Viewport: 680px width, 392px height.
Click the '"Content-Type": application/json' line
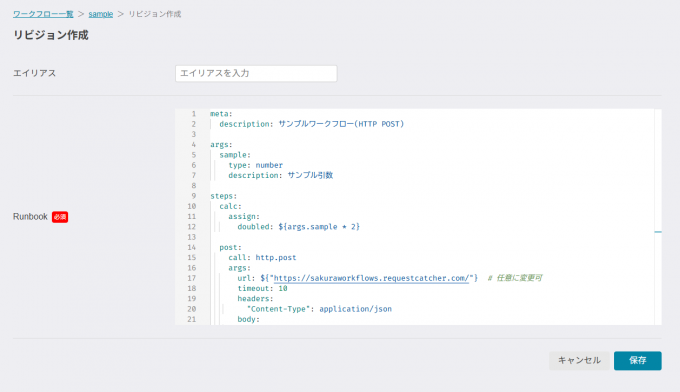tap(319, 309)
